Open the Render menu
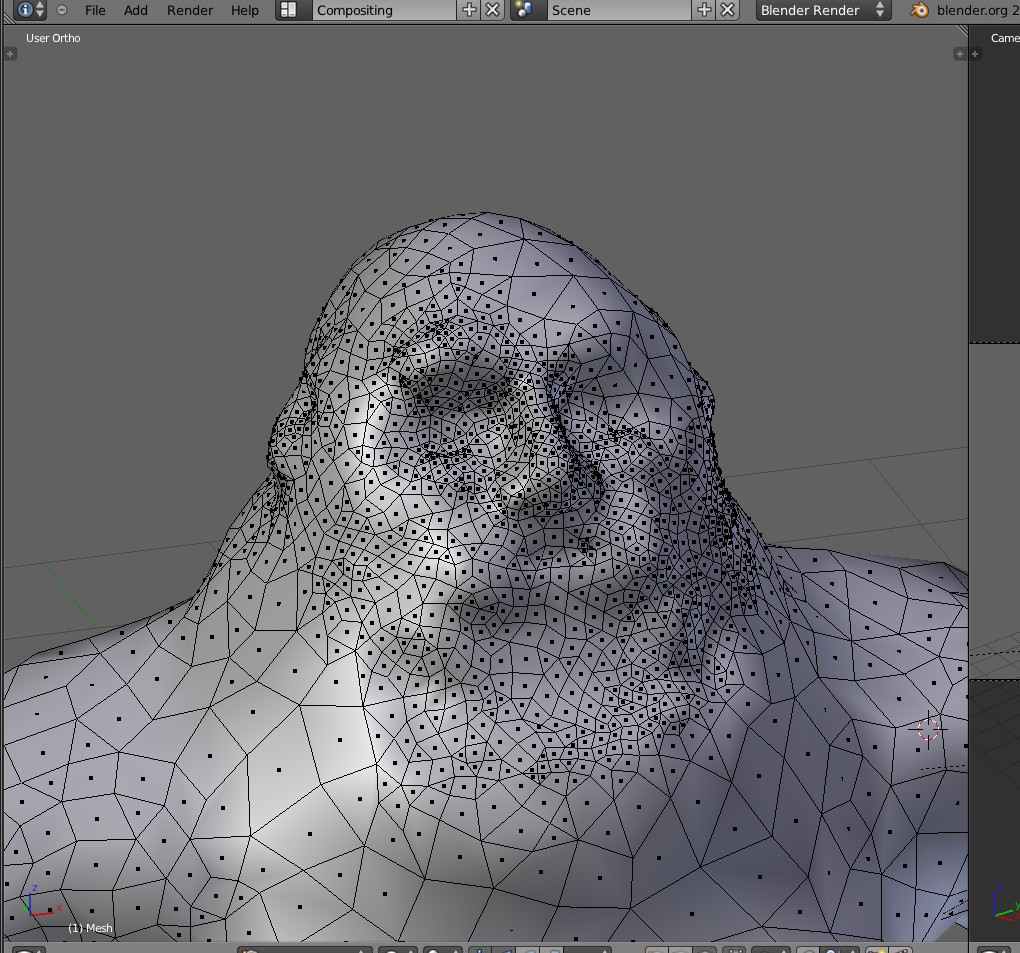 click(x=189, y=10)
